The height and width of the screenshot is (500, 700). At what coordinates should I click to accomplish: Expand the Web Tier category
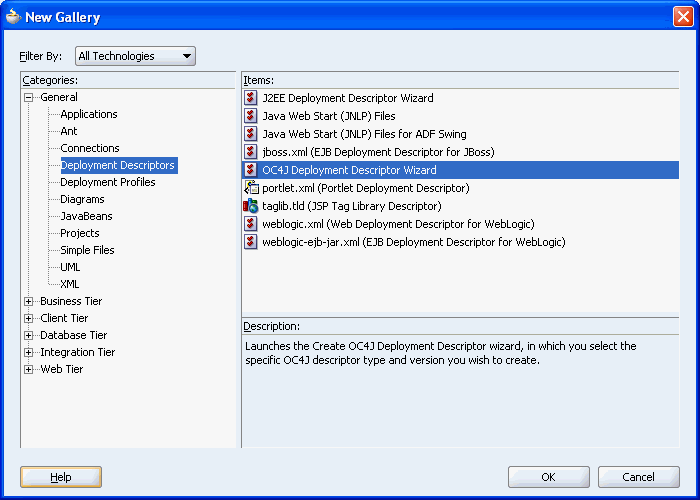click(29, 369)
